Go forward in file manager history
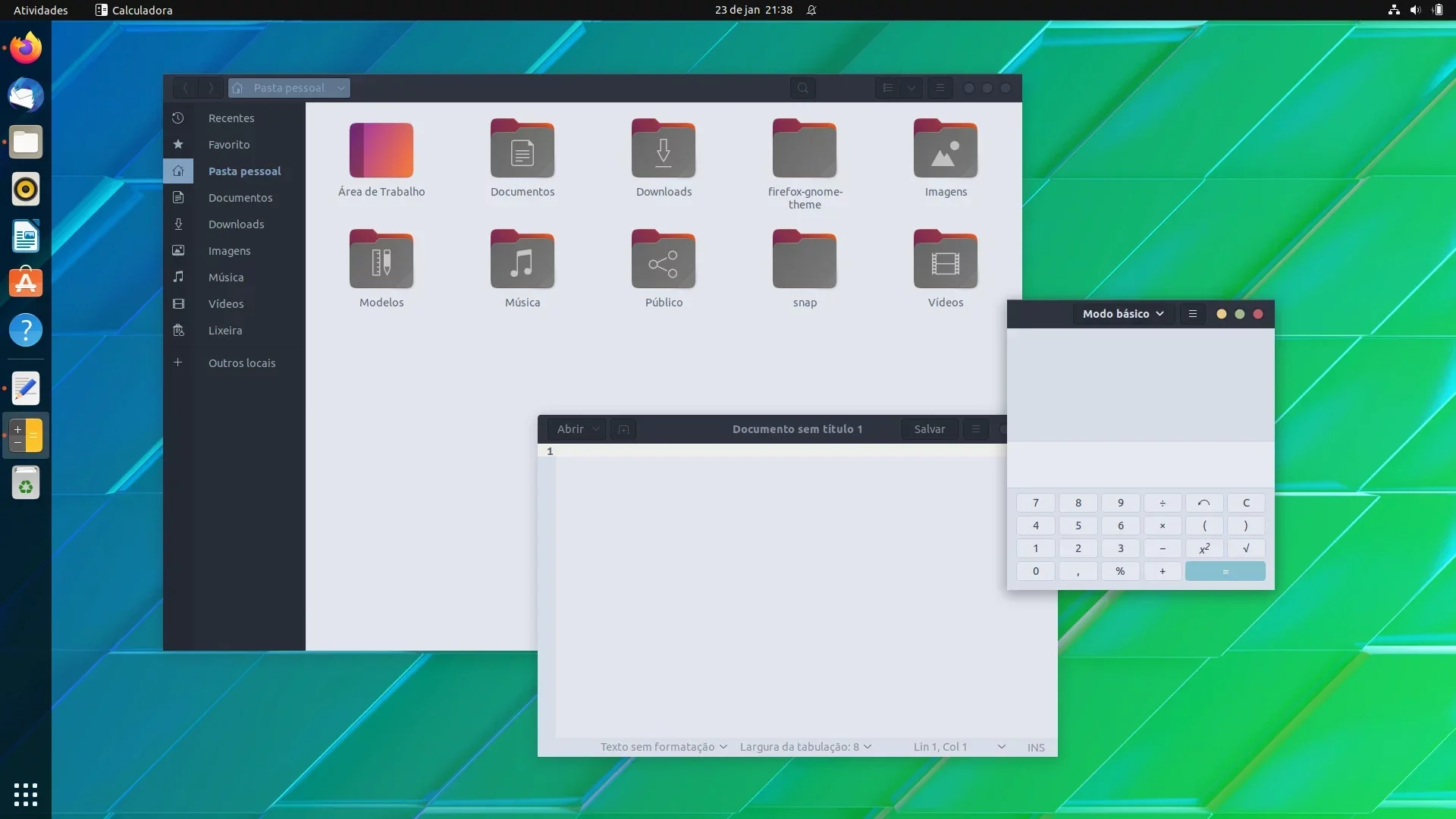Viewport: 1456px width, 819px height. (211, 88)
